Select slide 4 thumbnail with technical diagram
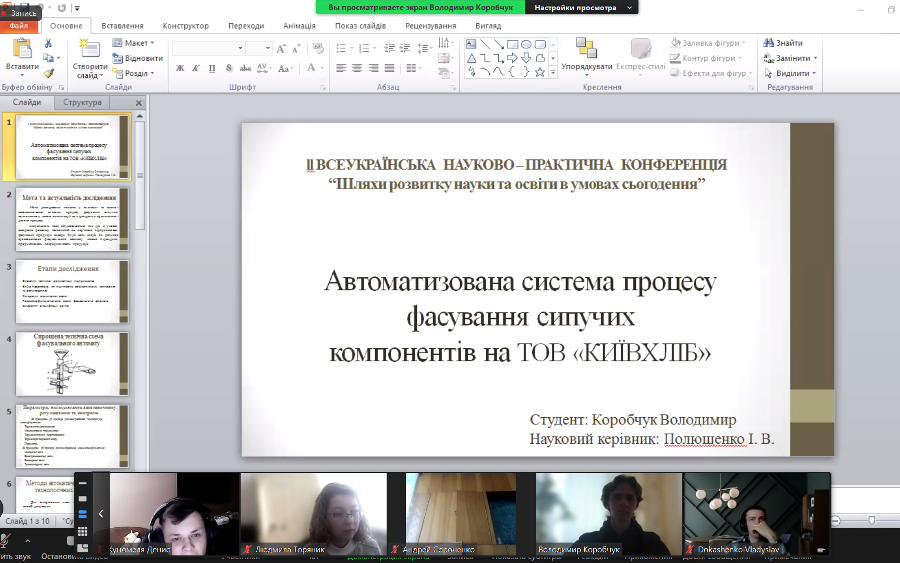The width and height of the screenshot is (900, 563). (x=72, y=364)
